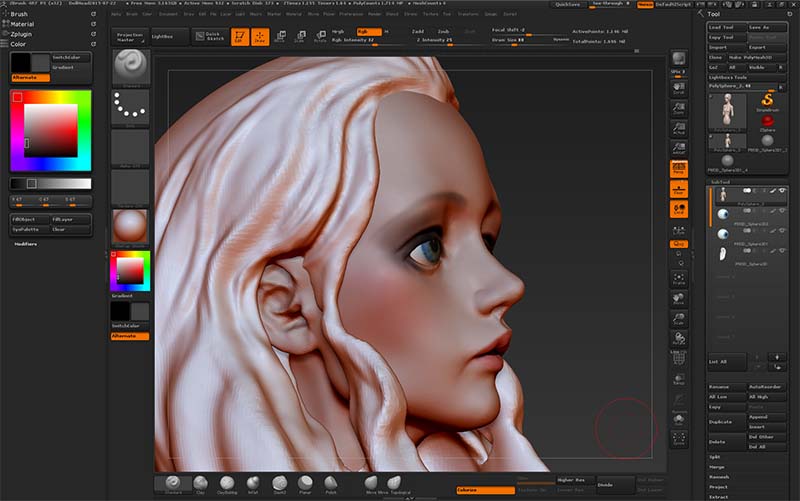Collapse the SubTool section header
800x501 pixels.
(x=720, y=182)
